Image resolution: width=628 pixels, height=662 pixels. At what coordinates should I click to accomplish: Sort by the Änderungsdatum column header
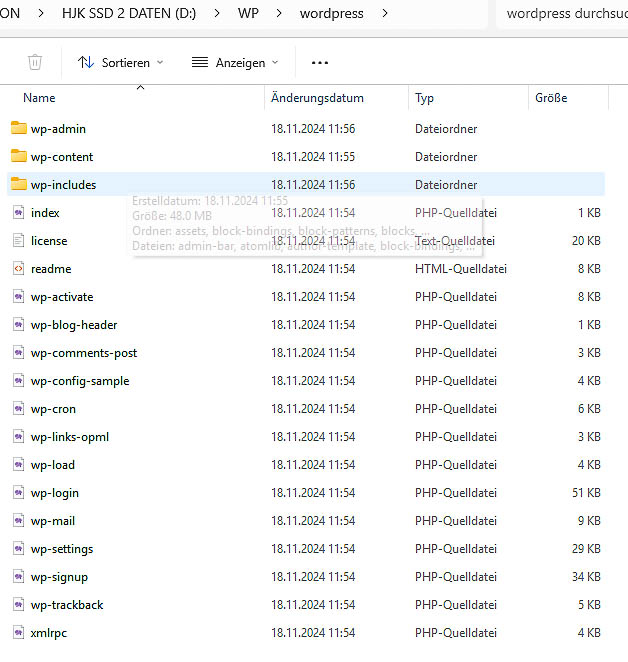pyautogui.click(x=317, y=98)
